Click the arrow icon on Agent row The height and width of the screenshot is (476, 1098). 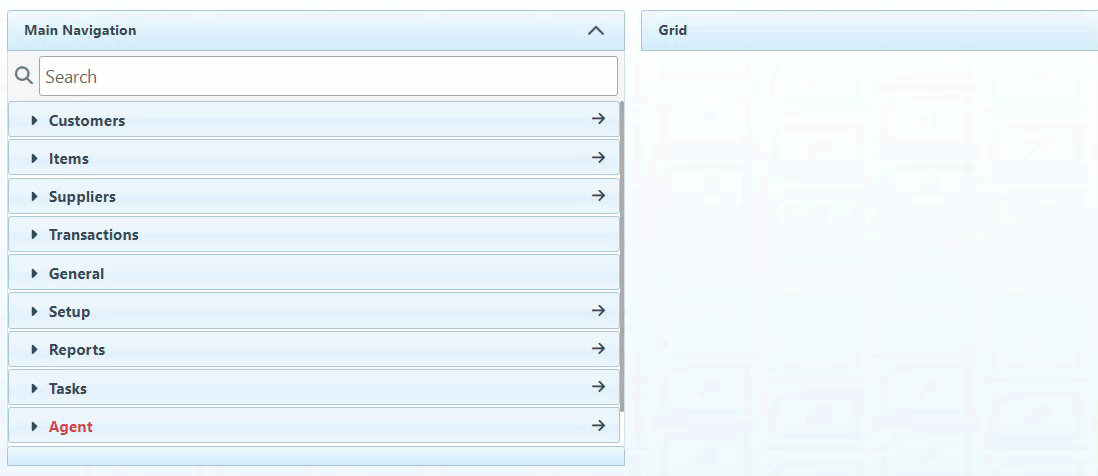coord(598,426)
